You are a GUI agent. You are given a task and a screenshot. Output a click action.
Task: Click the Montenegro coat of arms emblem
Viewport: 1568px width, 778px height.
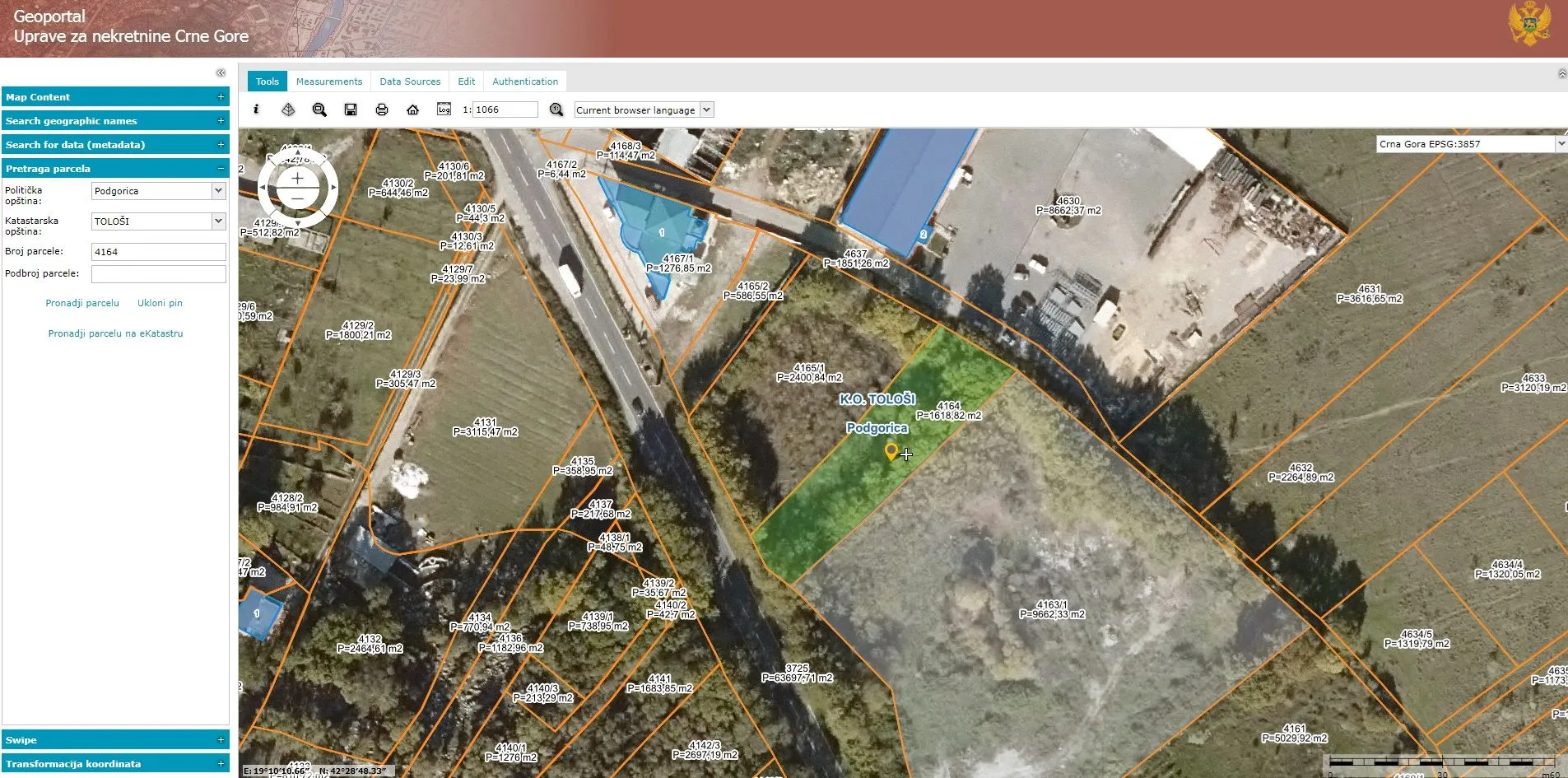[x=1530, y=24]
